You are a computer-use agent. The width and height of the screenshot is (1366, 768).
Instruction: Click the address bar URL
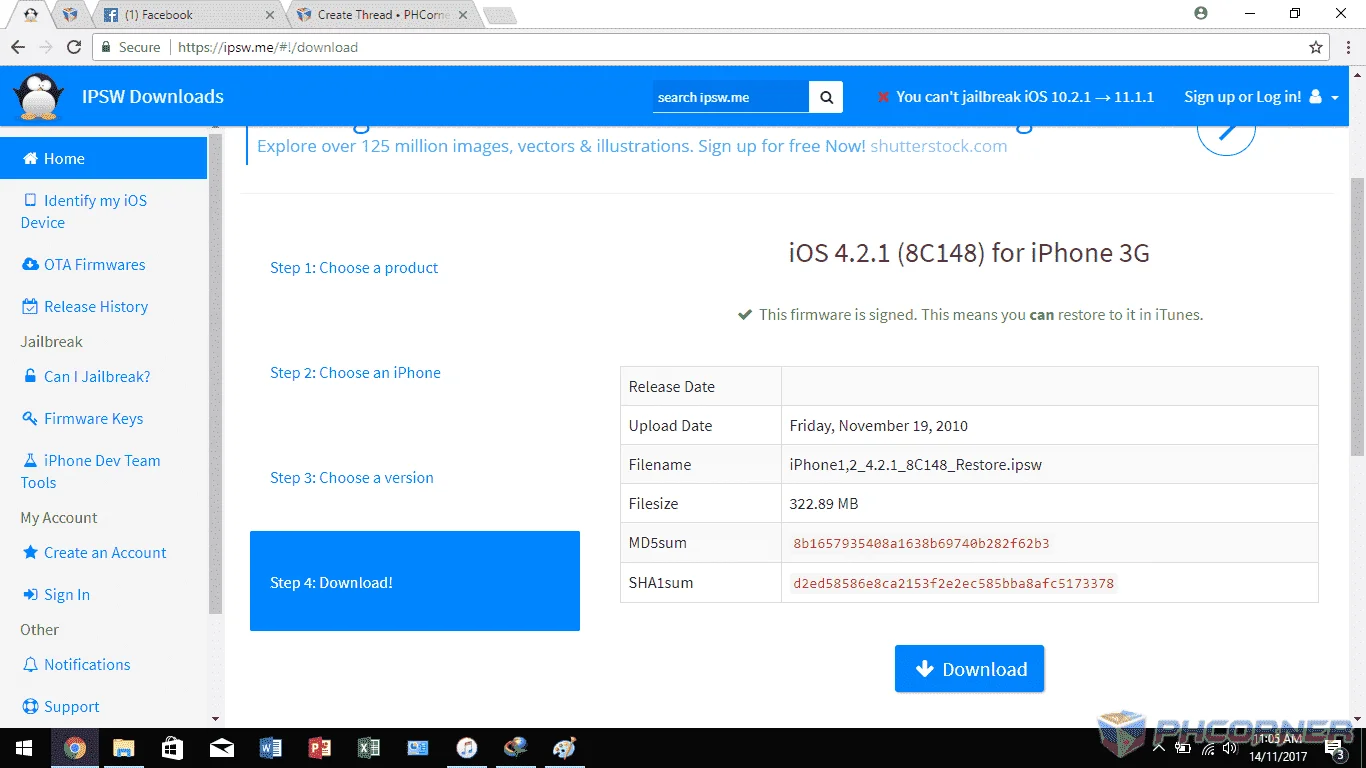click(267, 47)
